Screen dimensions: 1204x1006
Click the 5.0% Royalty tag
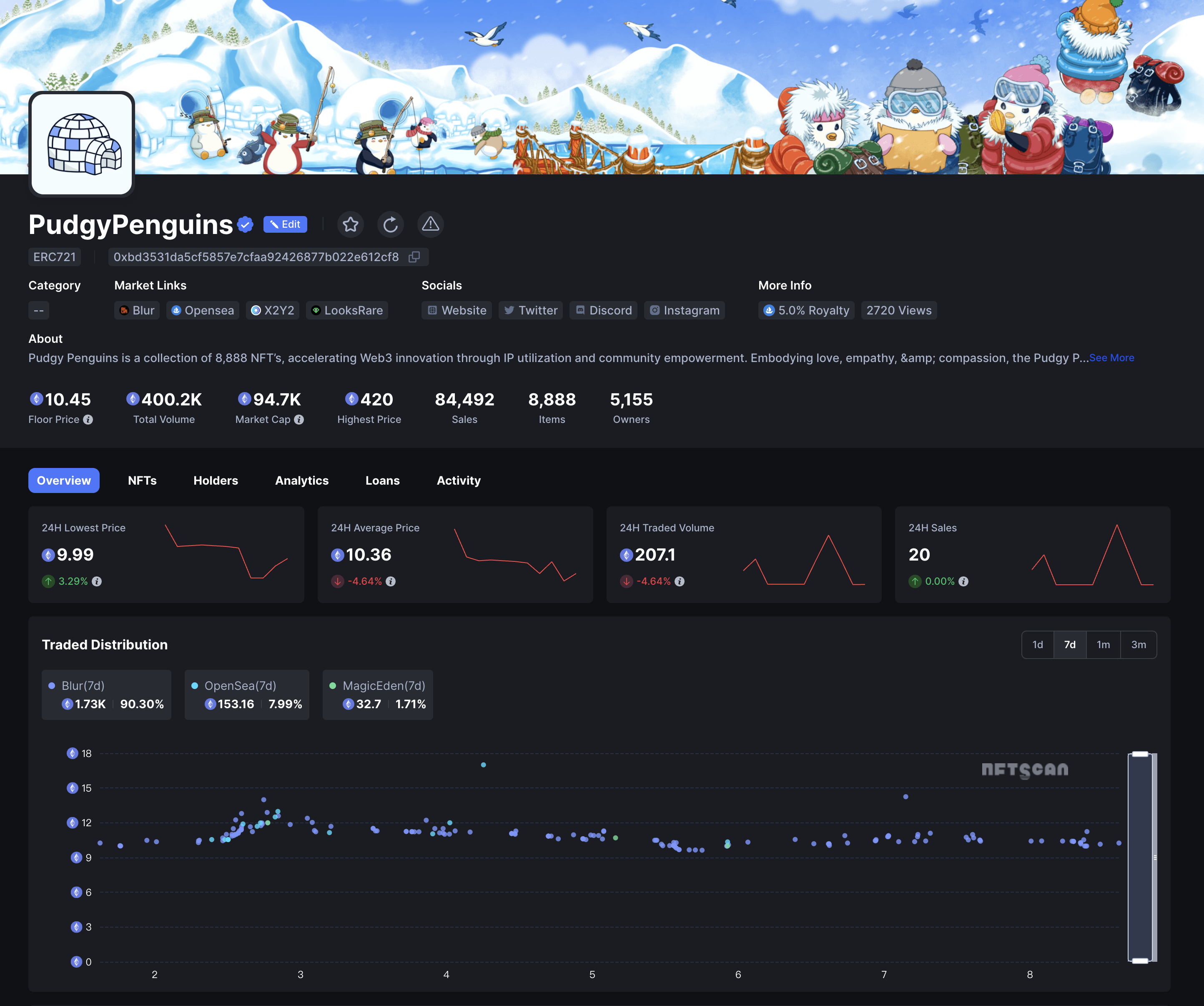(806, 310)
